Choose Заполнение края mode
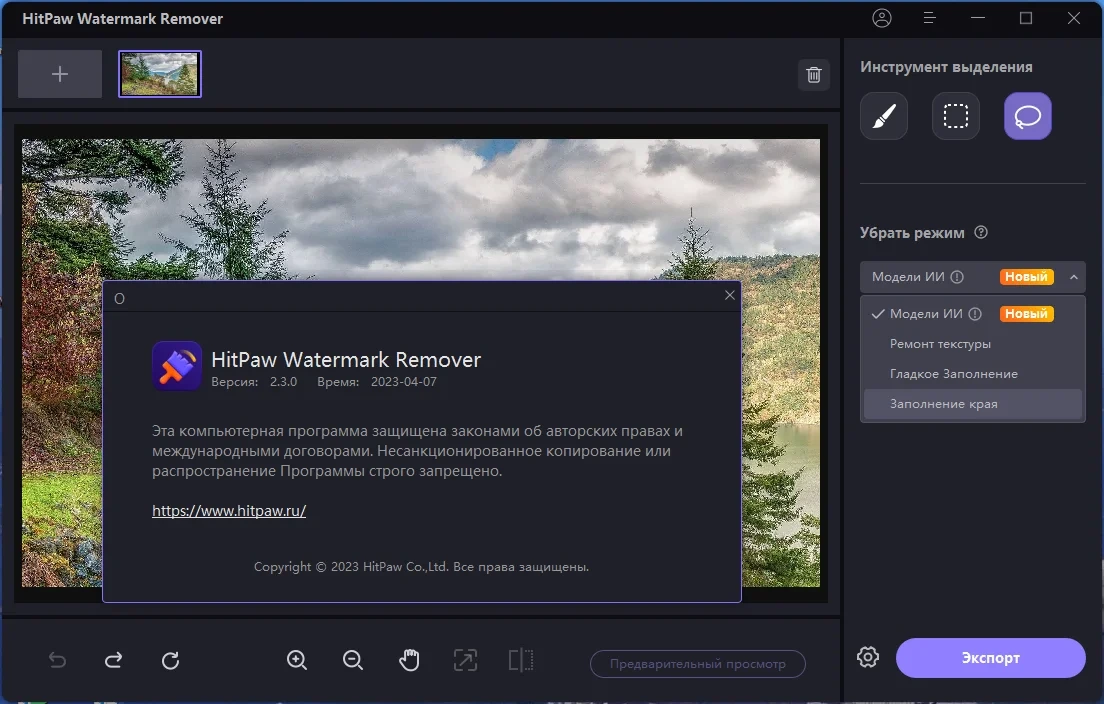The width and height of the screenshot is (1104, 704). tap(972, 404)
